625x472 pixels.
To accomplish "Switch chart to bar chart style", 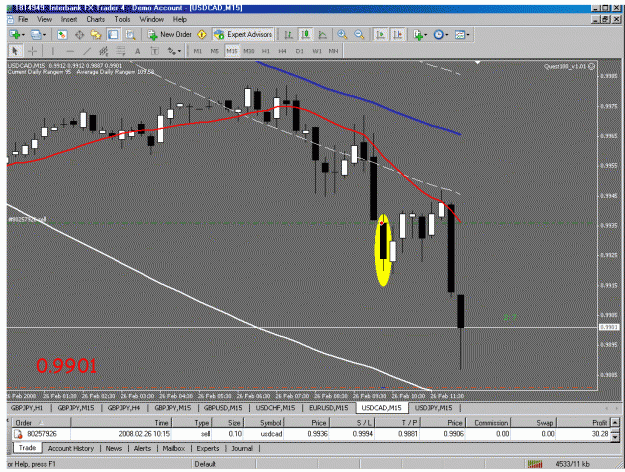I will pos(289,35).
